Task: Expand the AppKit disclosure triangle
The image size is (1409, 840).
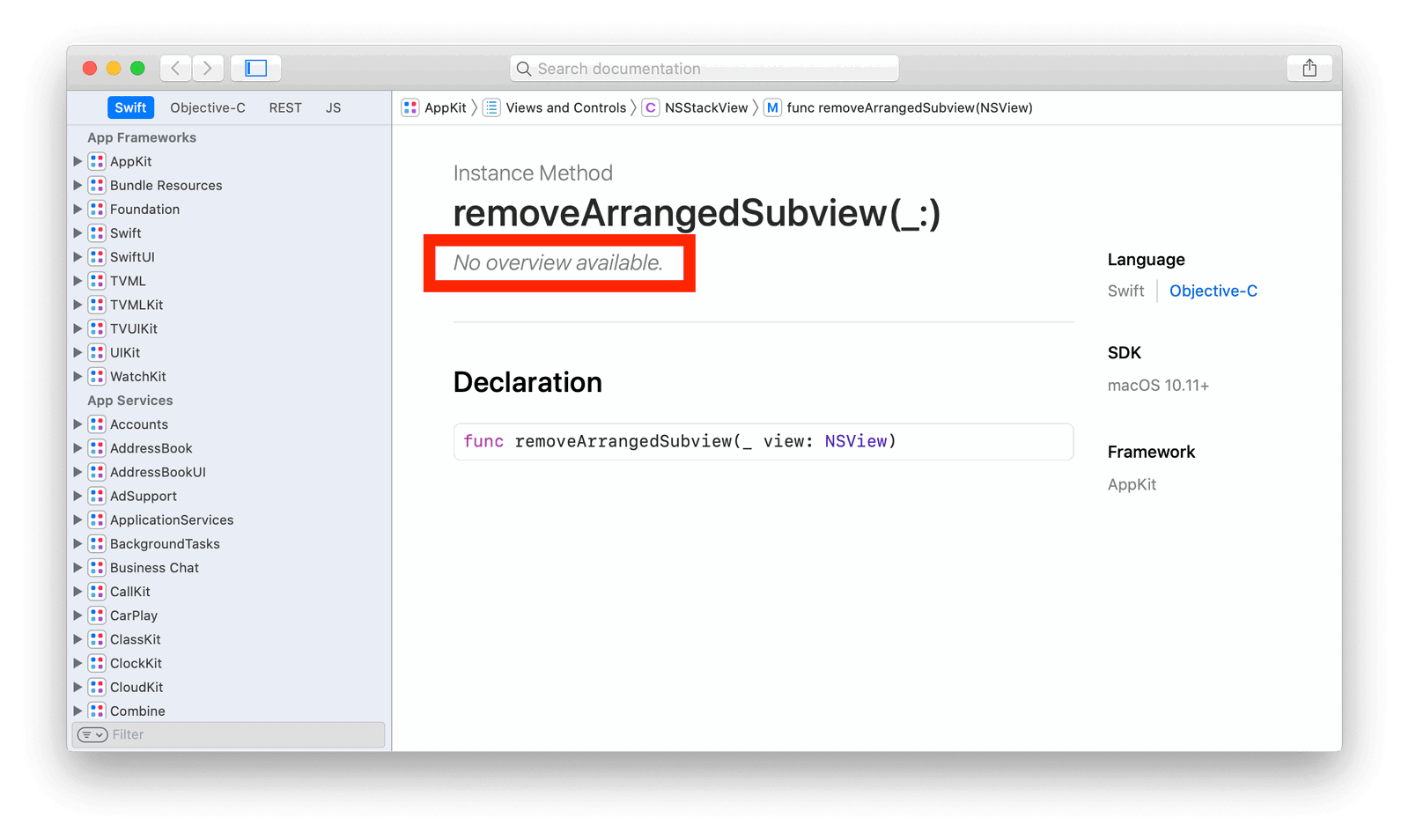Action: click(x=77, y=162)
